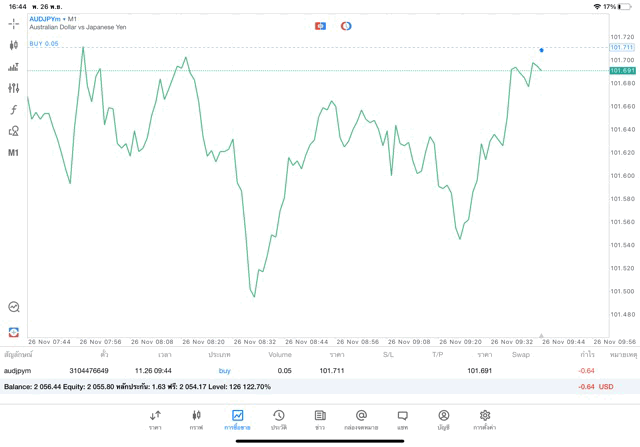Open the M1 timeframe selector
Viewport: 640px width, 447px height.
coord(14,153)
